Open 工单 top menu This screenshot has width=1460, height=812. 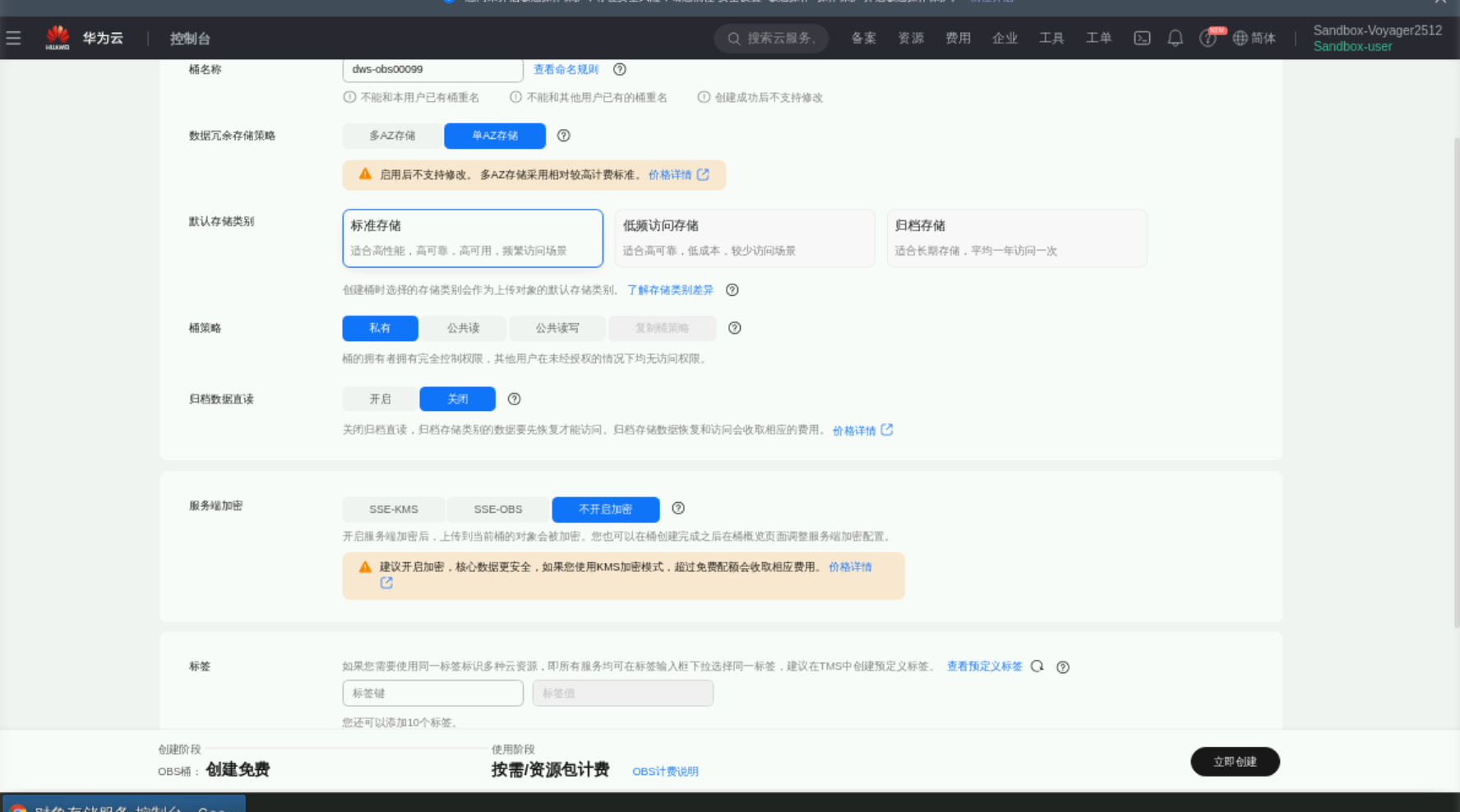pyautogui.click(x=1098, y=38)
